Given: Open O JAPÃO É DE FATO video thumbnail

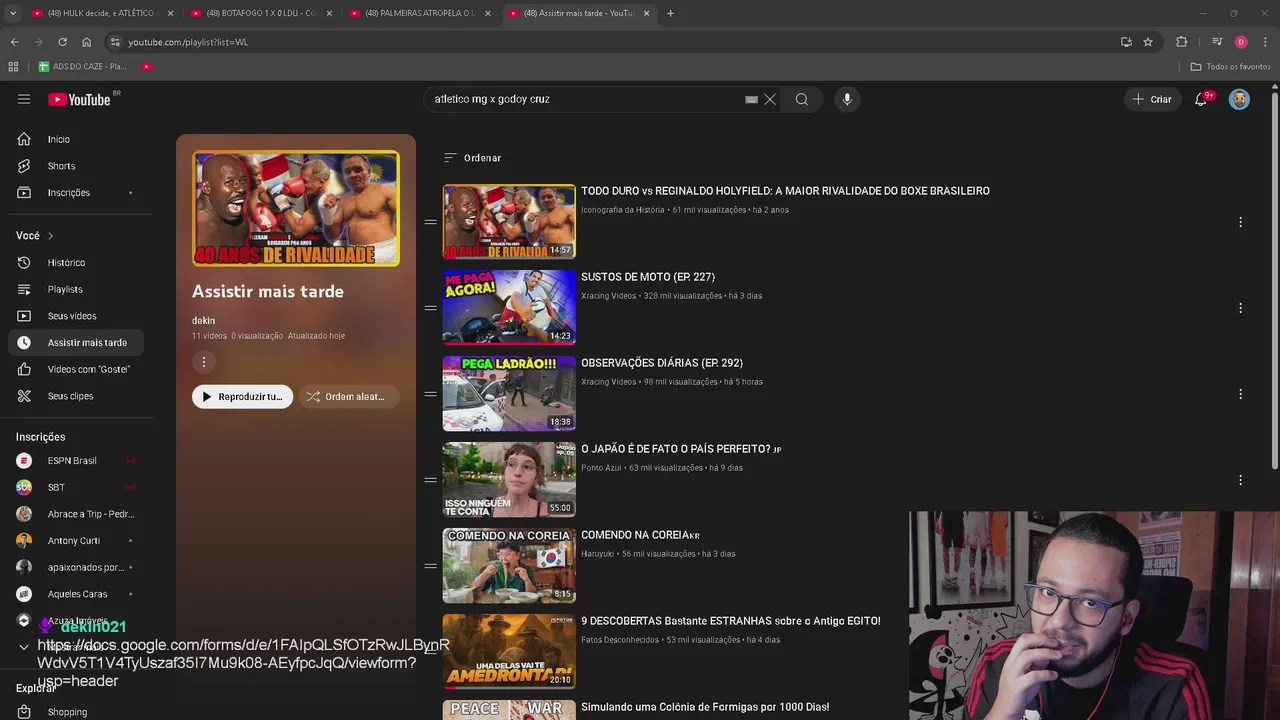Looking at the screenshot, I should pos(509,480).
